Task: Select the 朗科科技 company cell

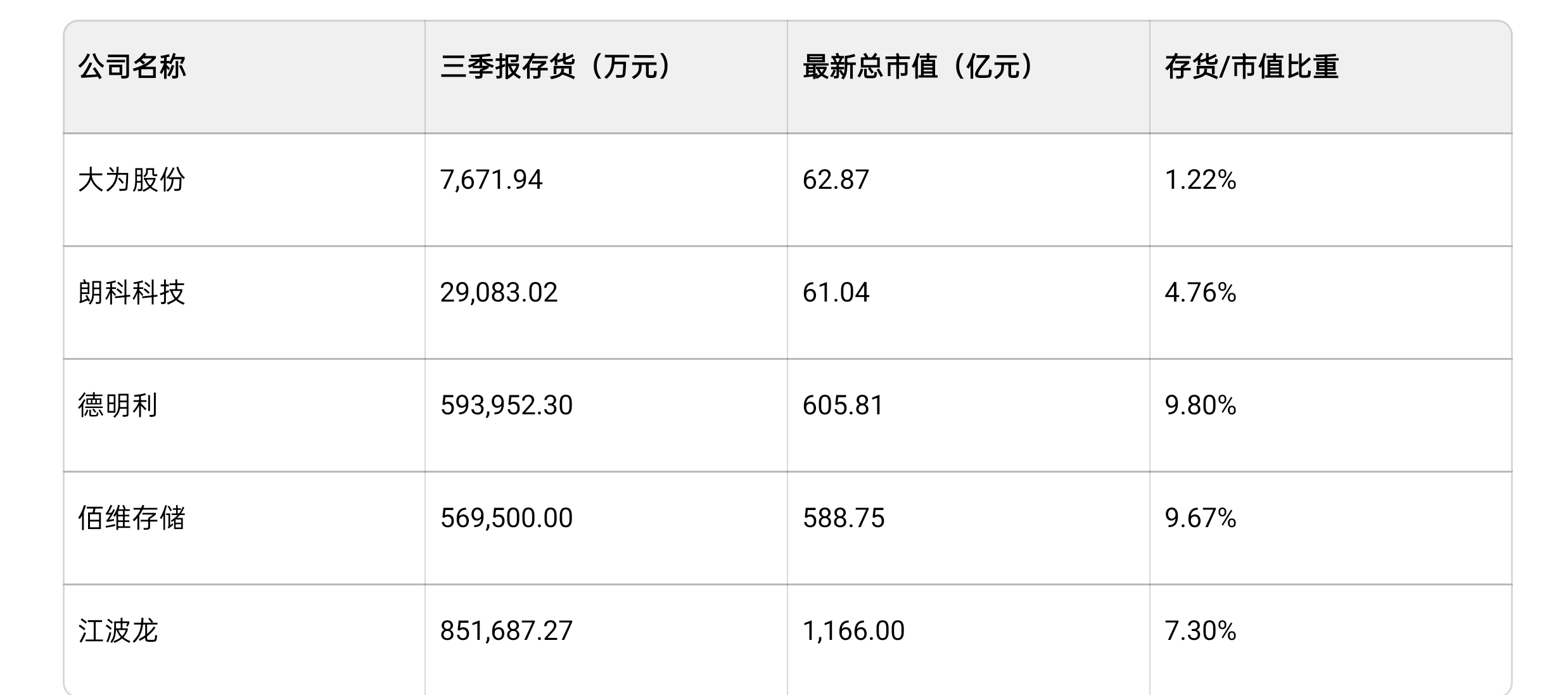Action: (245, 302)
